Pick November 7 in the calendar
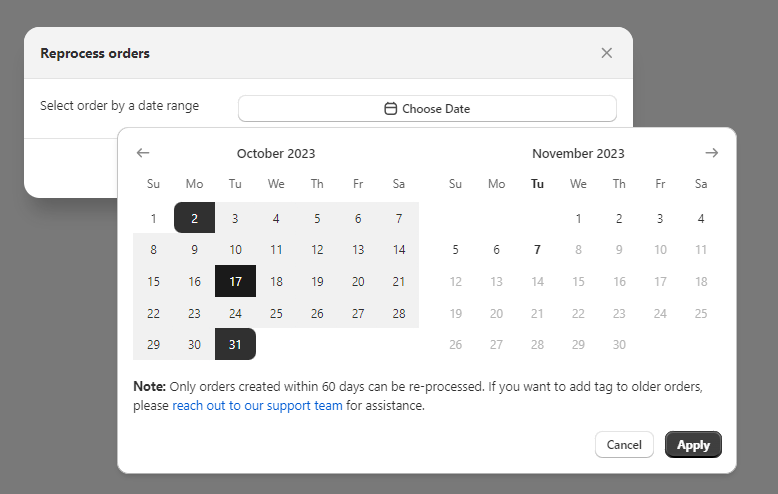 [x=537, y=250]
